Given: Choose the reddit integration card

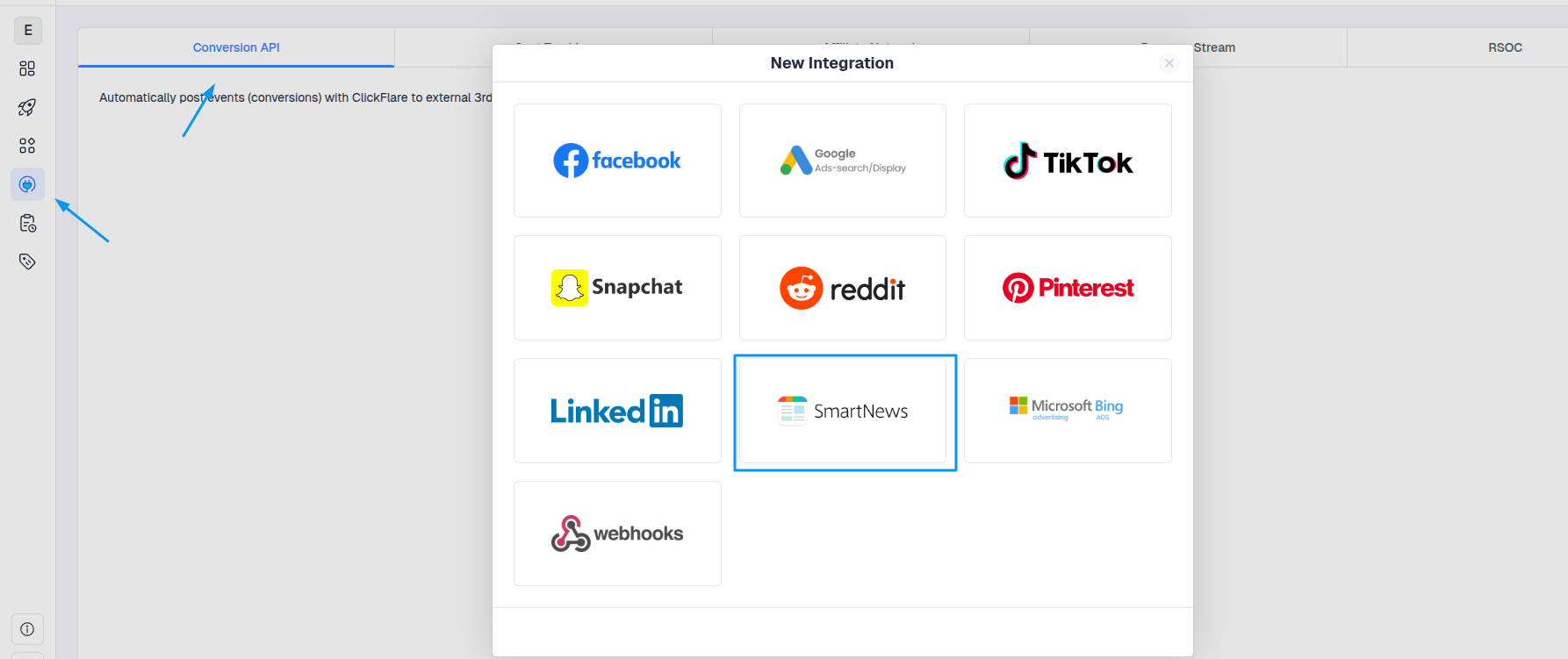Looking at the screenshot, I should pos(843,288).
